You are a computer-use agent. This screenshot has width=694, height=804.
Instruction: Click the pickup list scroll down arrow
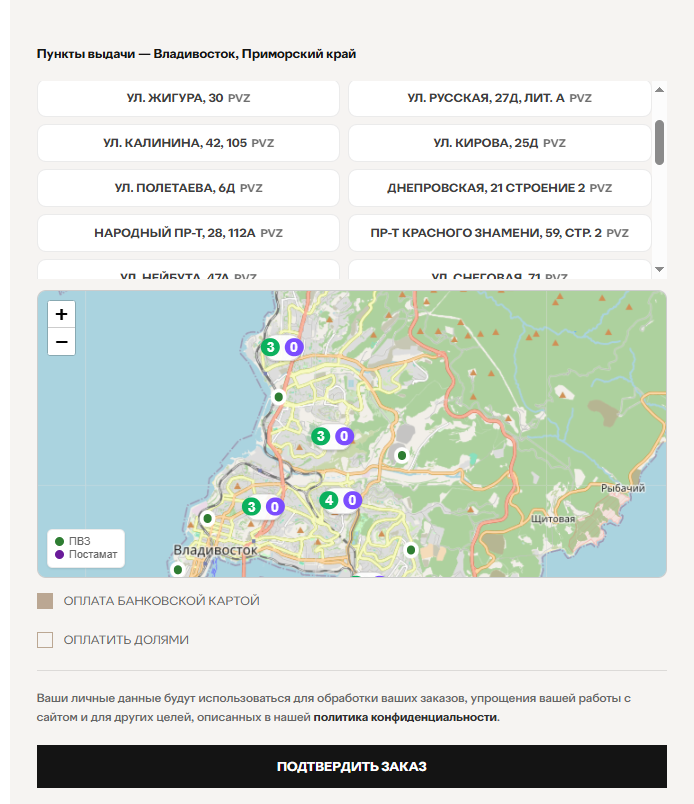(660, 269)
